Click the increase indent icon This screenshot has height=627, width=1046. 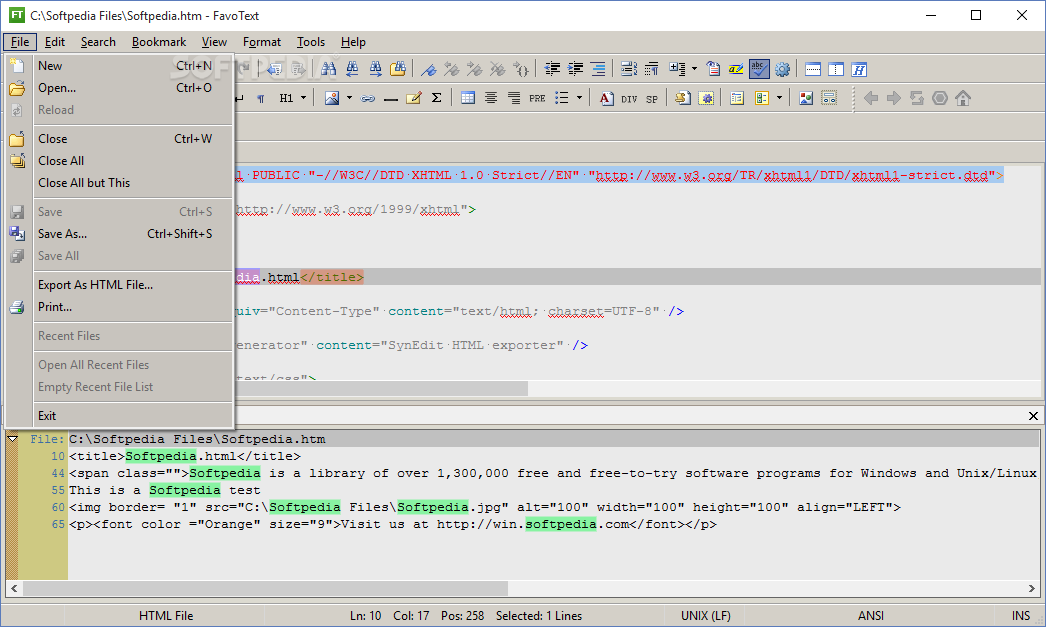click(x=575, y=69)
